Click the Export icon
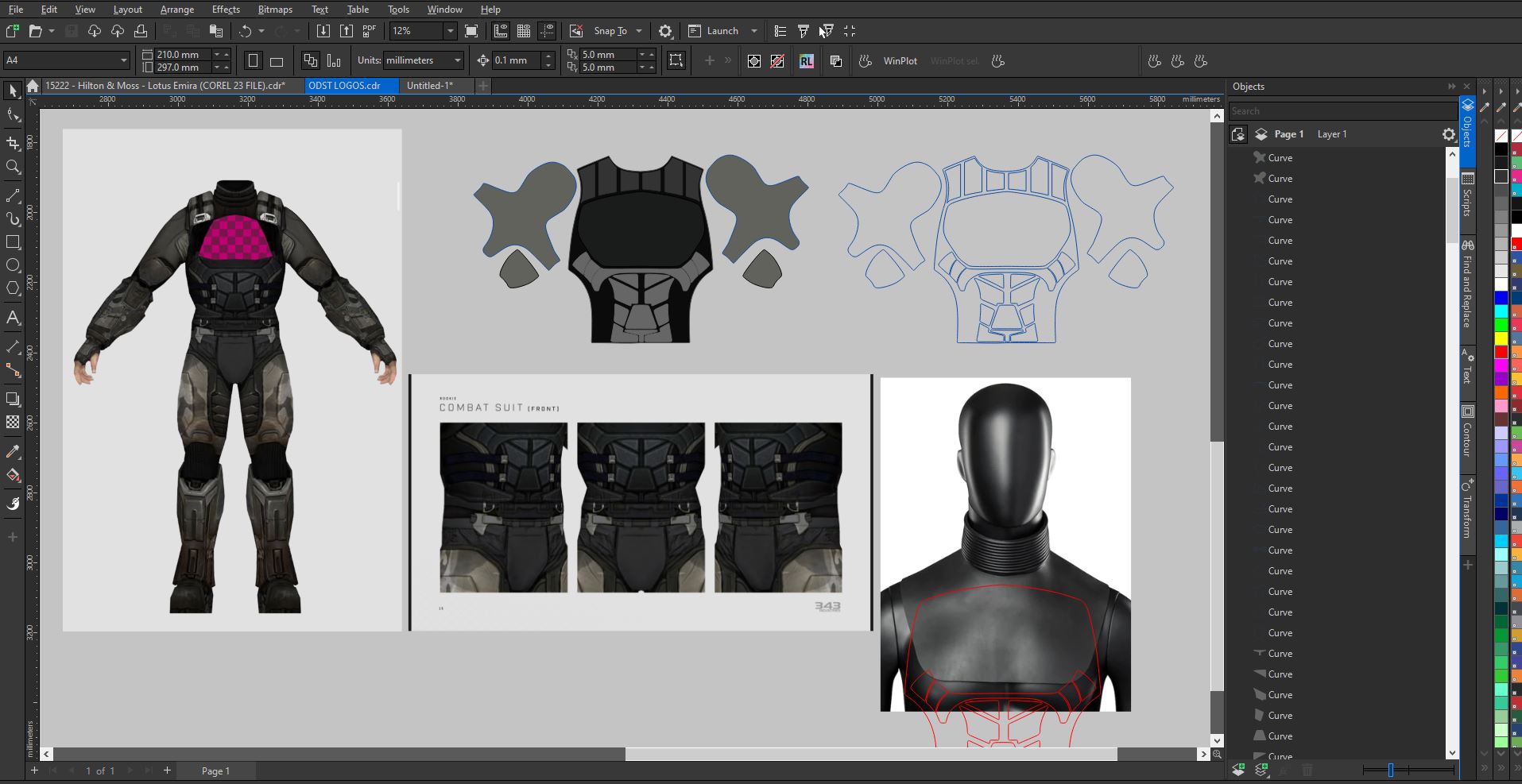The width and height of the screenshot is (1522, 784). click(x=347, y=31)
